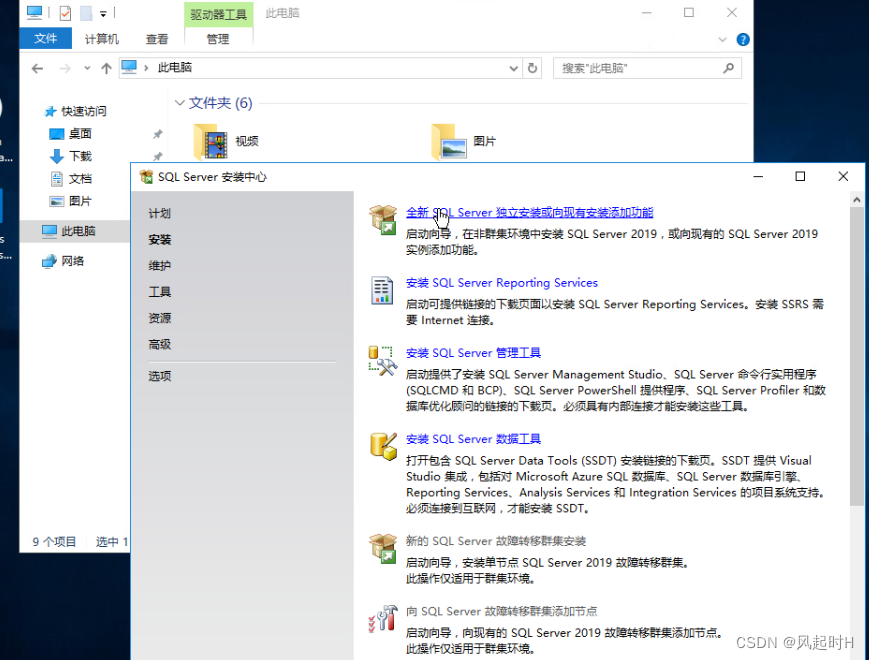The image size is (869, 660).
Task: Open the 文件 menu in Explorer
Action: [x=45, y=38]
